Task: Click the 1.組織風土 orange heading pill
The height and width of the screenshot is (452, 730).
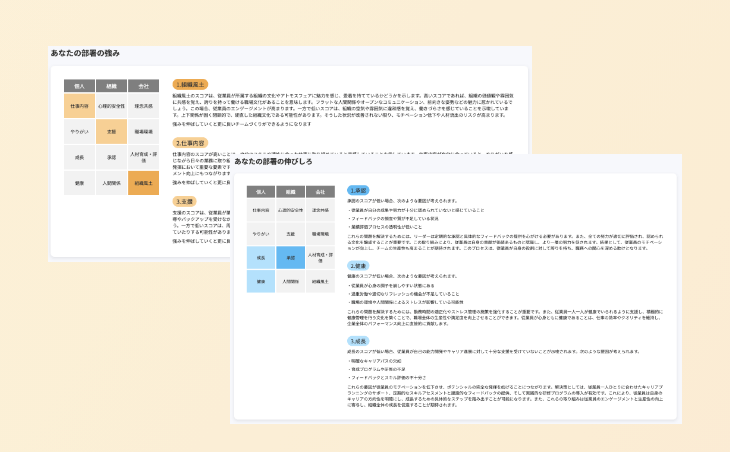Action: [190, 85]
